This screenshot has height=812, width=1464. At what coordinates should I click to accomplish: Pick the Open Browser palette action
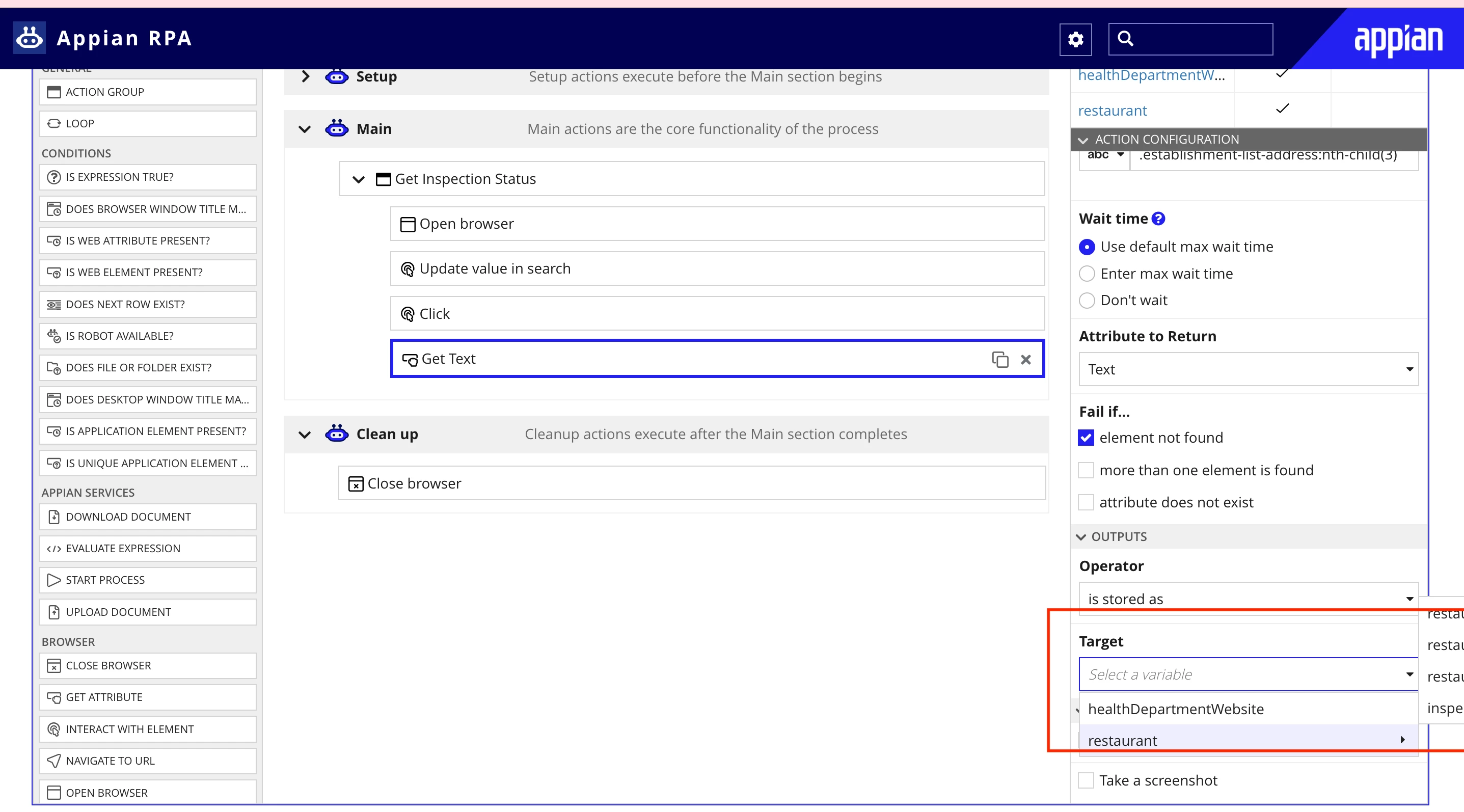148,793
